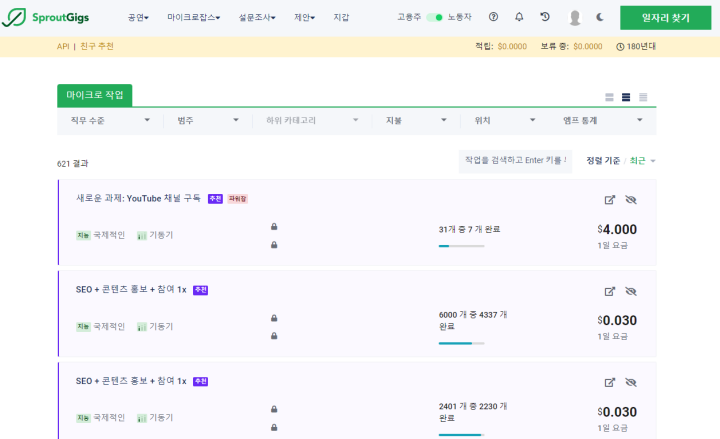The height and width of the screenshot is (439, 720).
Task: Expand the 엠프 통계 dropdown
Action: [x=602, y=120]
